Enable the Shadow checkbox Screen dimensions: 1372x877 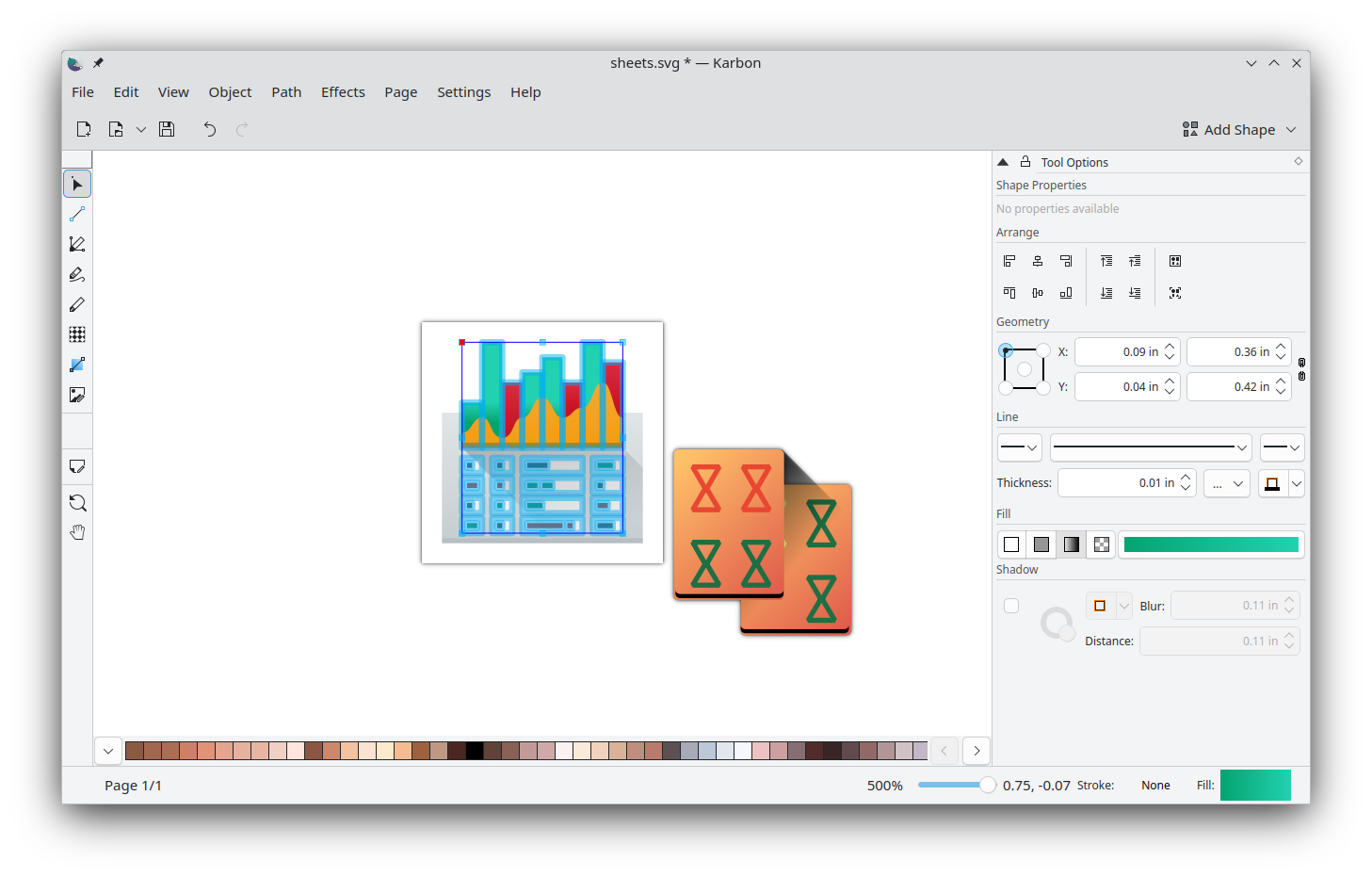[1011, 606]
